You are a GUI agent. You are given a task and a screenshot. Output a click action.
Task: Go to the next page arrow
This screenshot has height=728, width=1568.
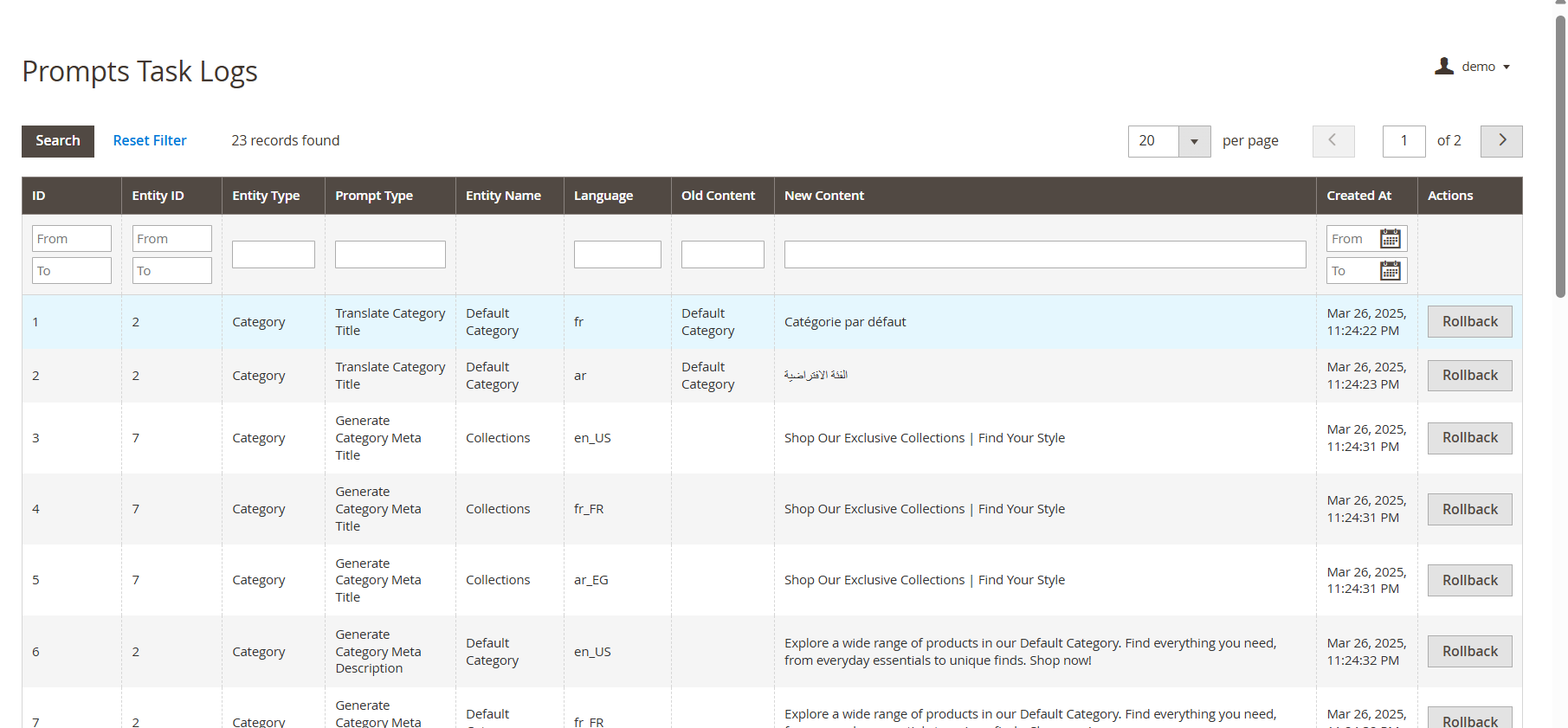pyautogui.click(x=1501, y=141)
